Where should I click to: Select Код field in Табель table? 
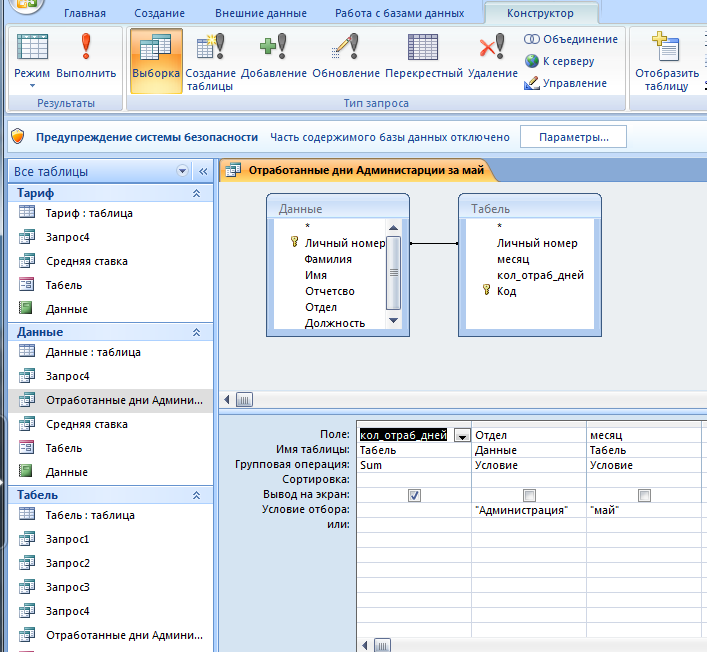(x=506, y=291)
